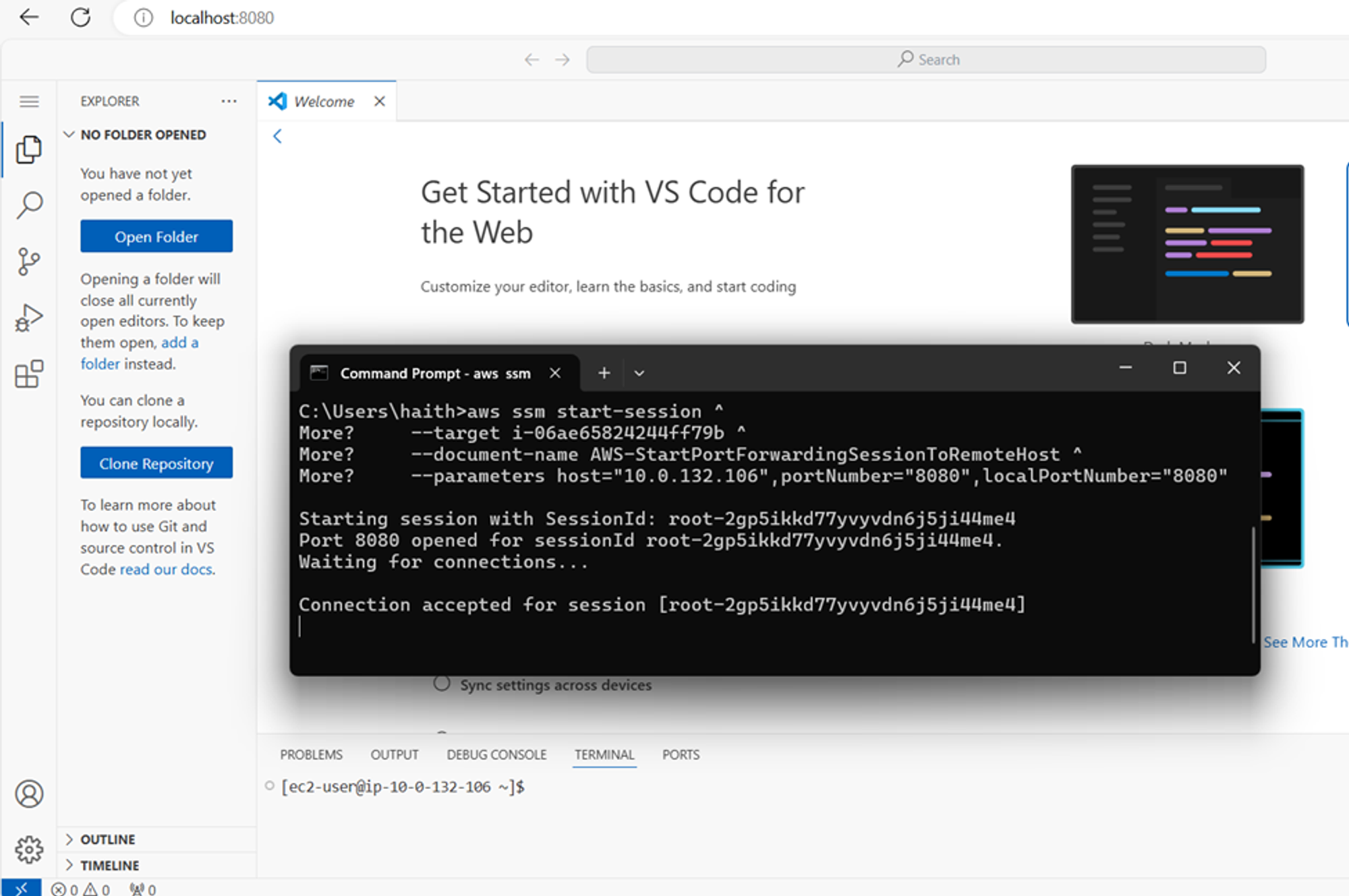This screenshot has width=1349, height=896.
Task: Click the remote indicator in status bar
Action: pos(21,888)
